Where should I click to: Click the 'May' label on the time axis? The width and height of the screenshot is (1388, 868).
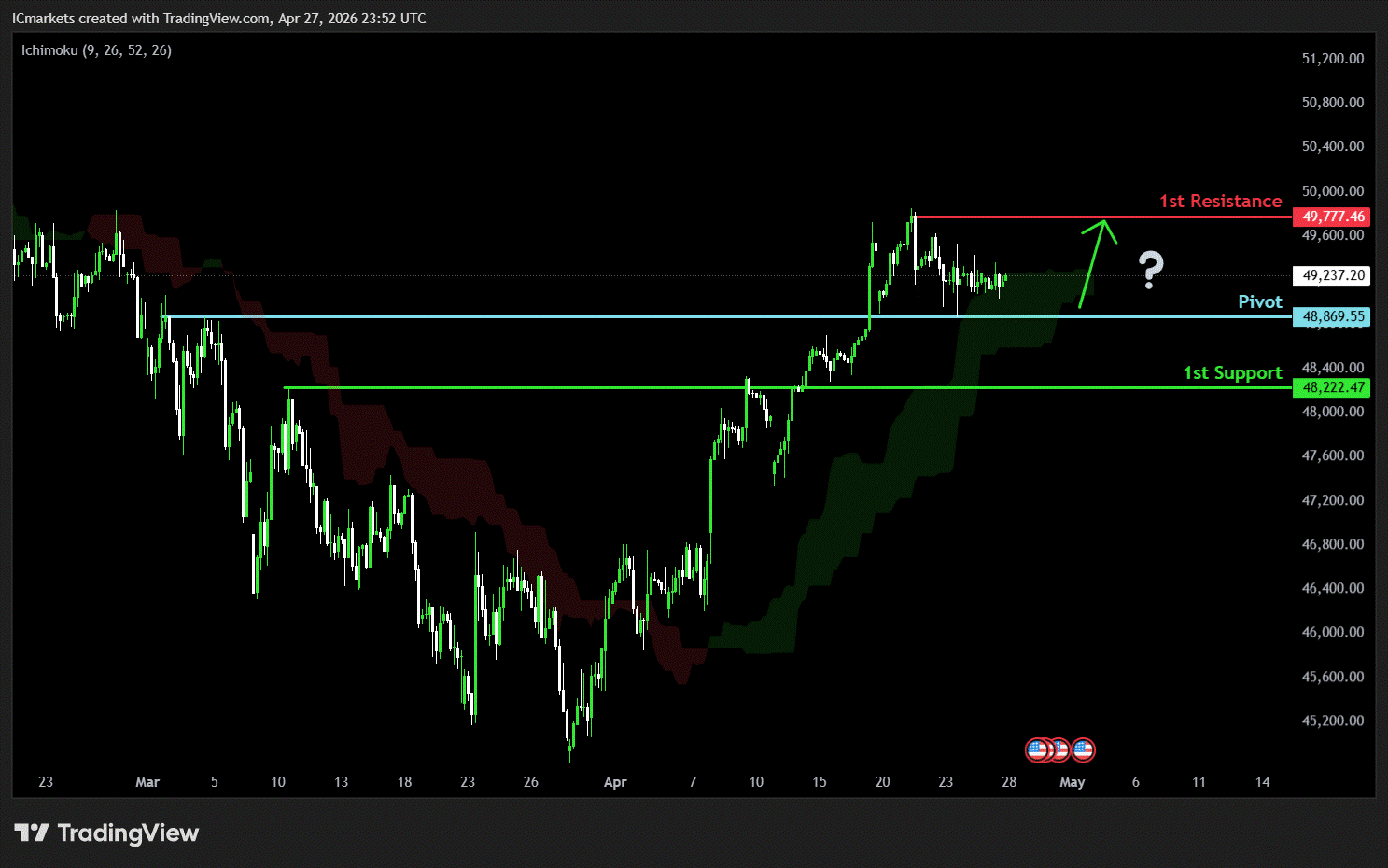[x=1072, y=782]
